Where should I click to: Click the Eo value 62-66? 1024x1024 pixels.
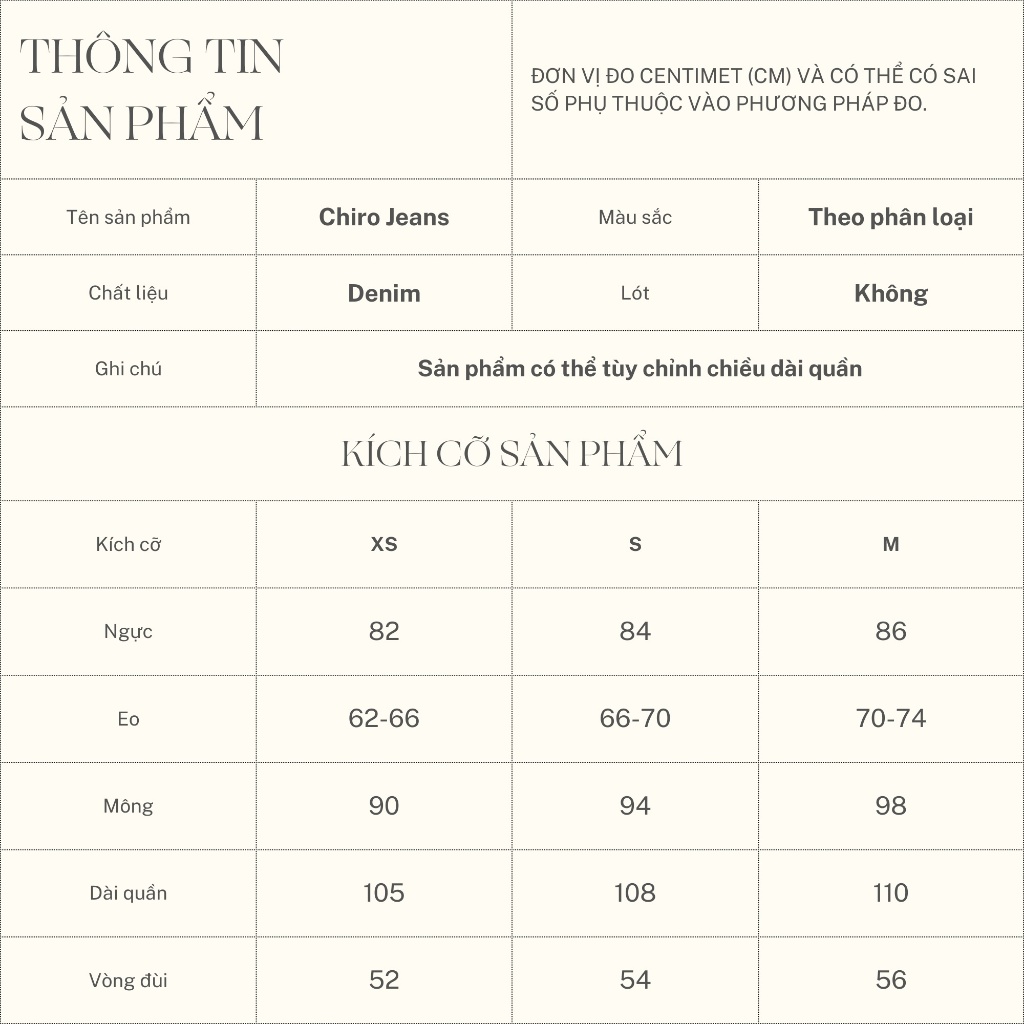(384, 718)
